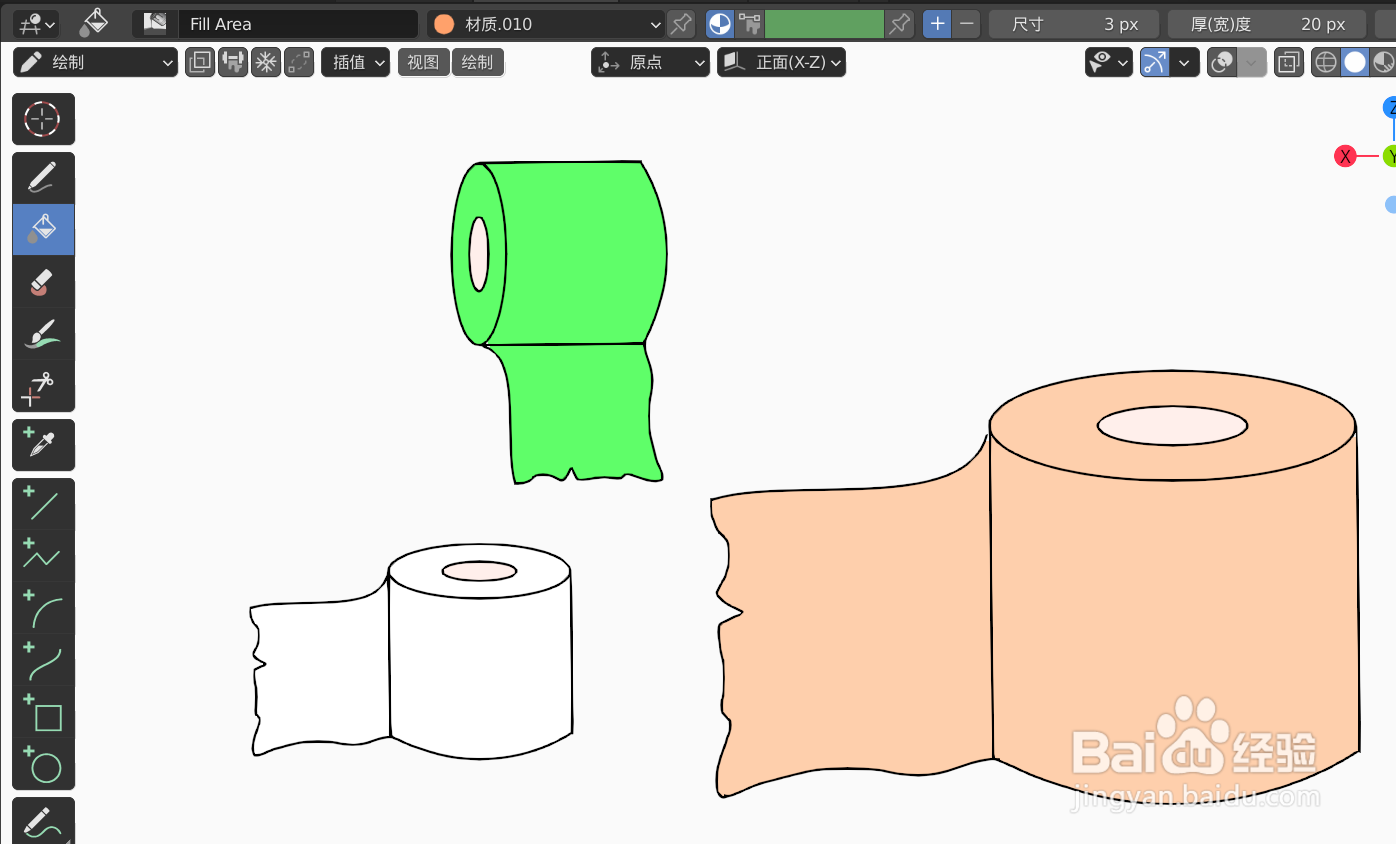Click the plus button to add material slot
This screenshot has height=844, width=1396.
936,23
